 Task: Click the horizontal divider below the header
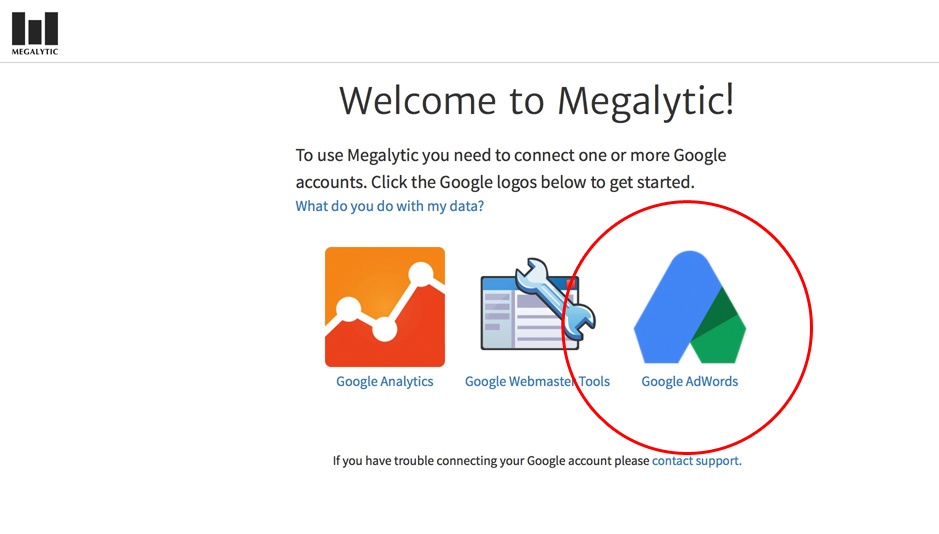[469, 63]
